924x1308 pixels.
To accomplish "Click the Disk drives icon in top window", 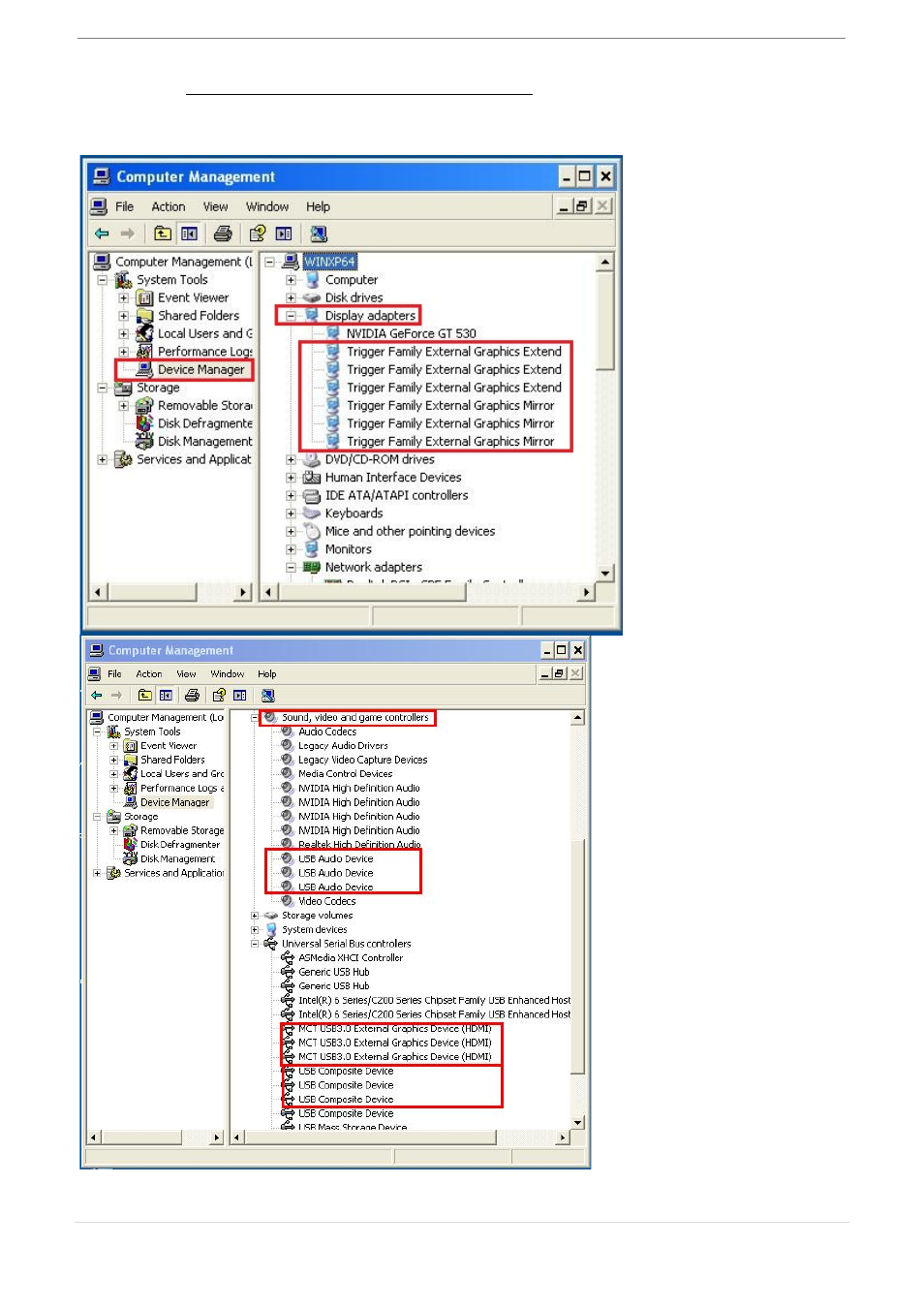I will click(312, 297).
